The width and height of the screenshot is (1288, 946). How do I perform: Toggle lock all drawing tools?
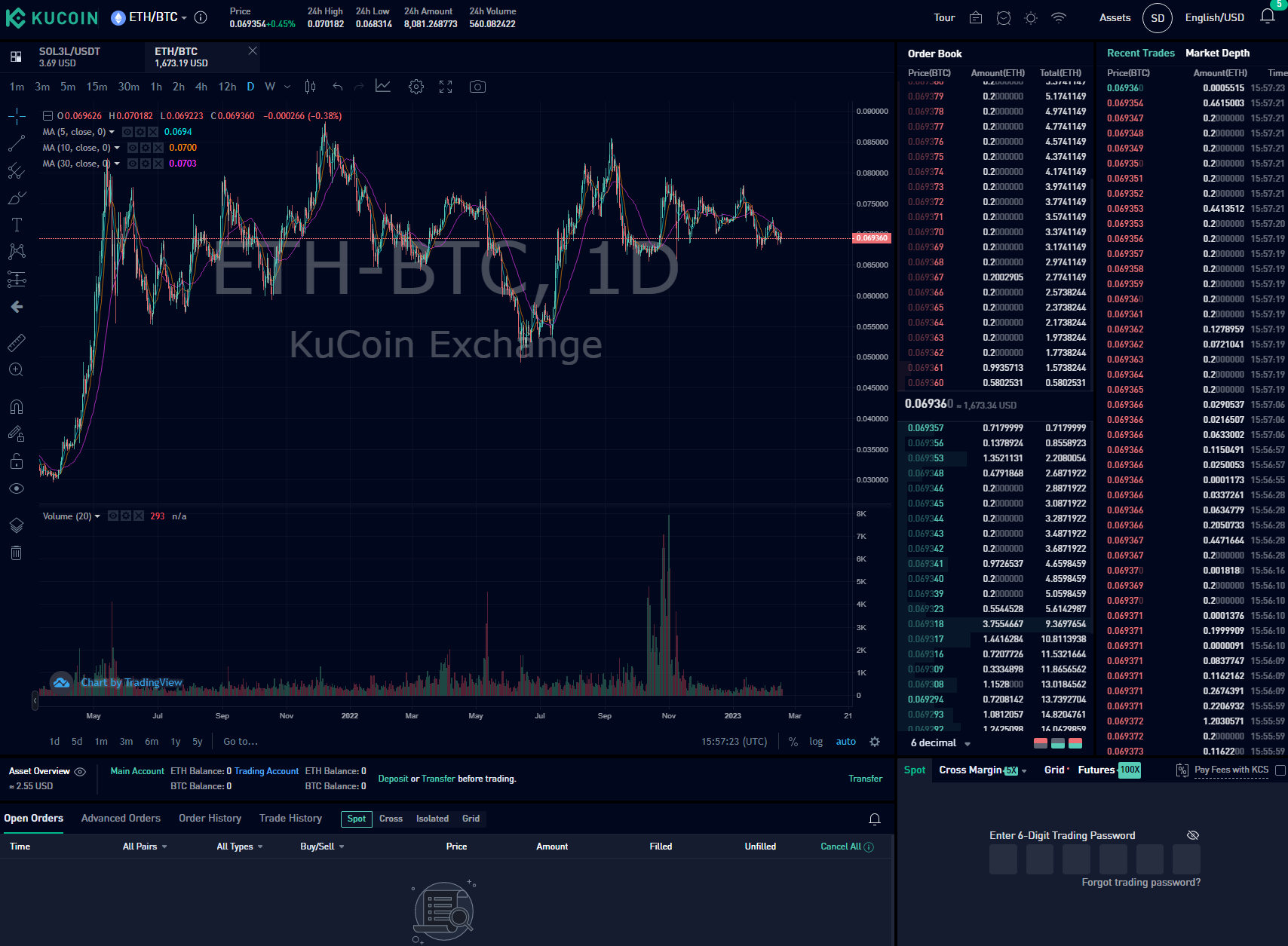[17, 461]
